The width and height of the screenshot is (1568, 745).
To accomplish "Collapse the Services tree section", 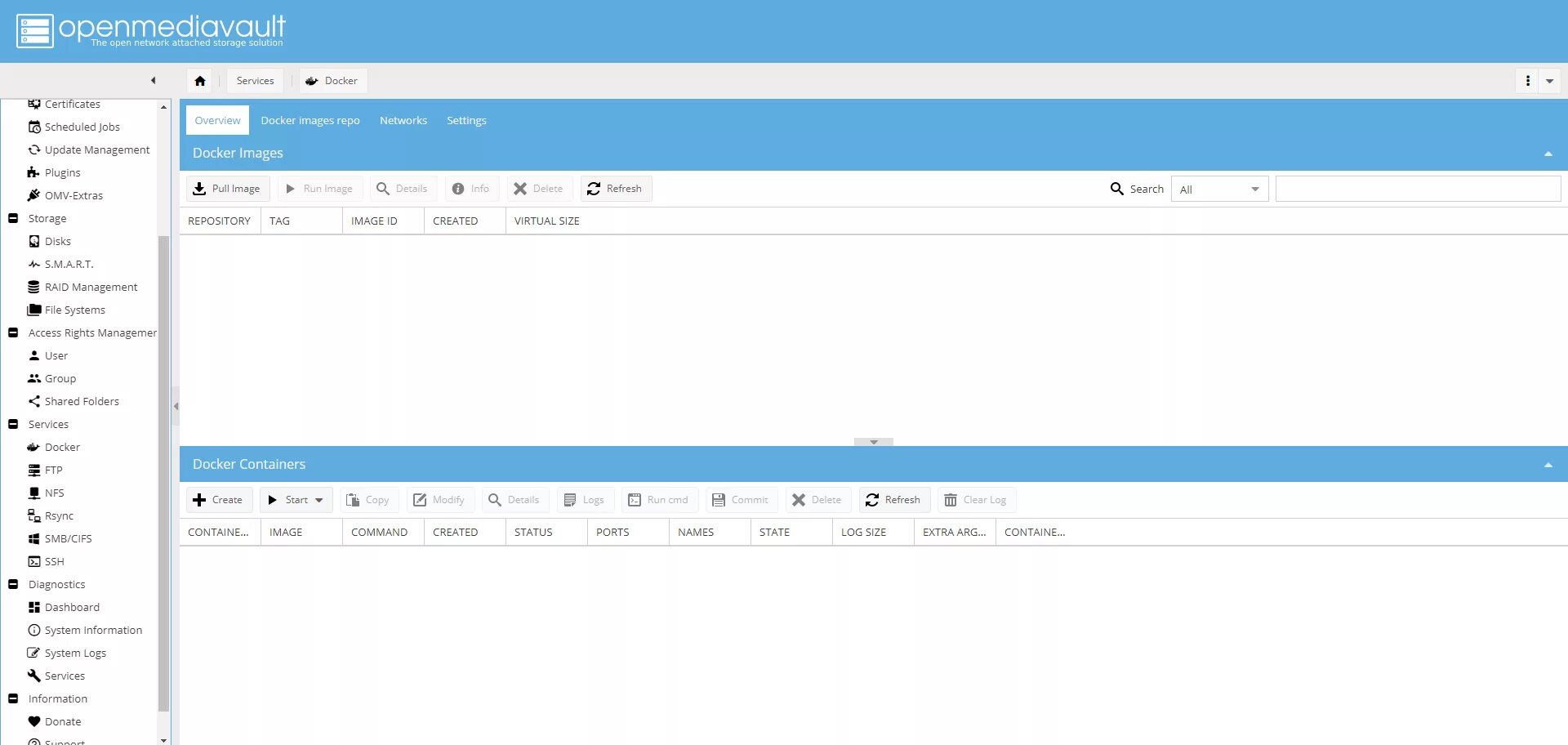I will [13, 424].
